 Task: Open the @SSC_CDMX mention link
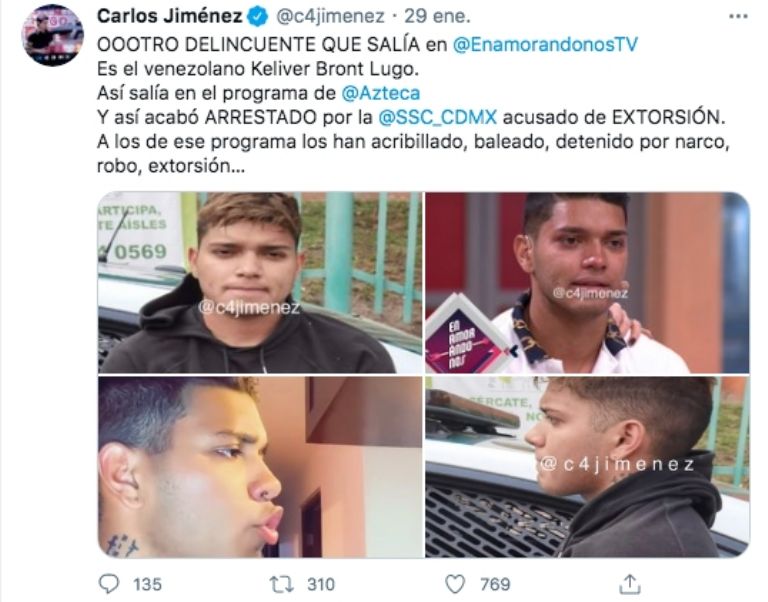[438, 118]
